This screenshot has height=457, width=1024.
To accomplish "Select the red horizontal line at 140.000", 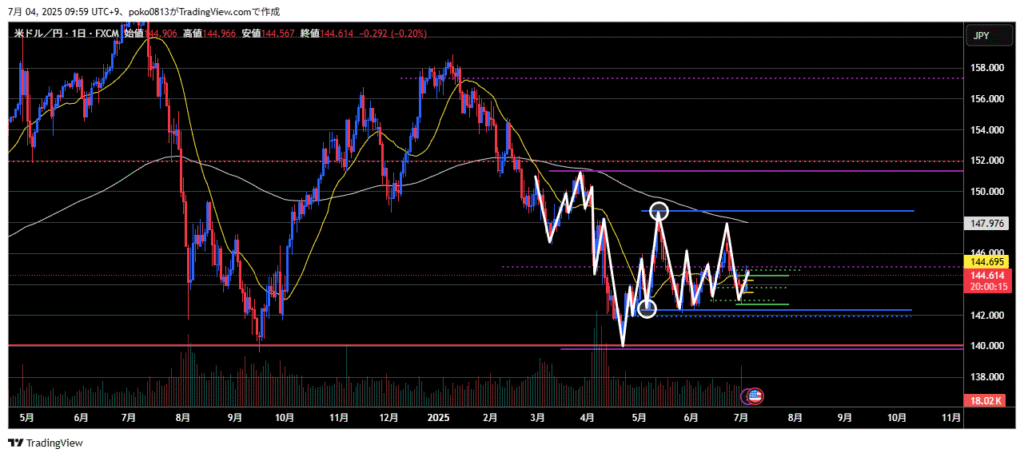I will coord(300,346).
